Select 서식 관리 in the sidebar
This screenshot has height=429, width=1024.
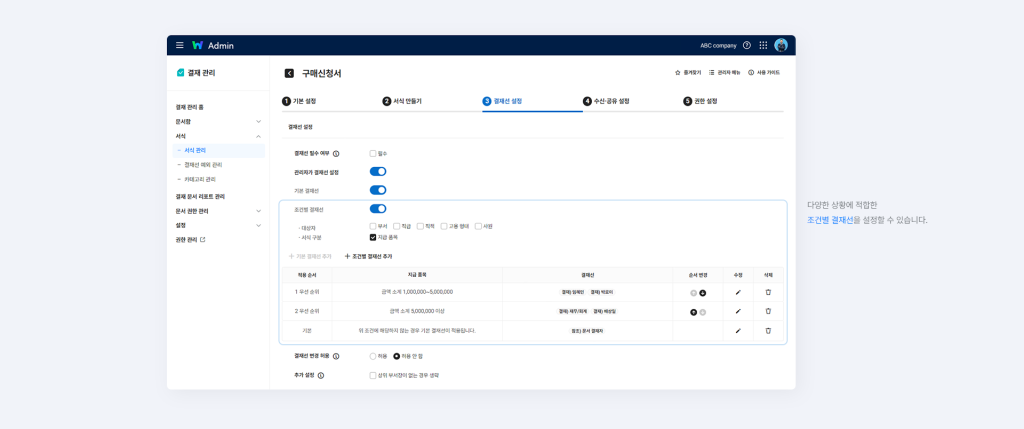point(218,150)
